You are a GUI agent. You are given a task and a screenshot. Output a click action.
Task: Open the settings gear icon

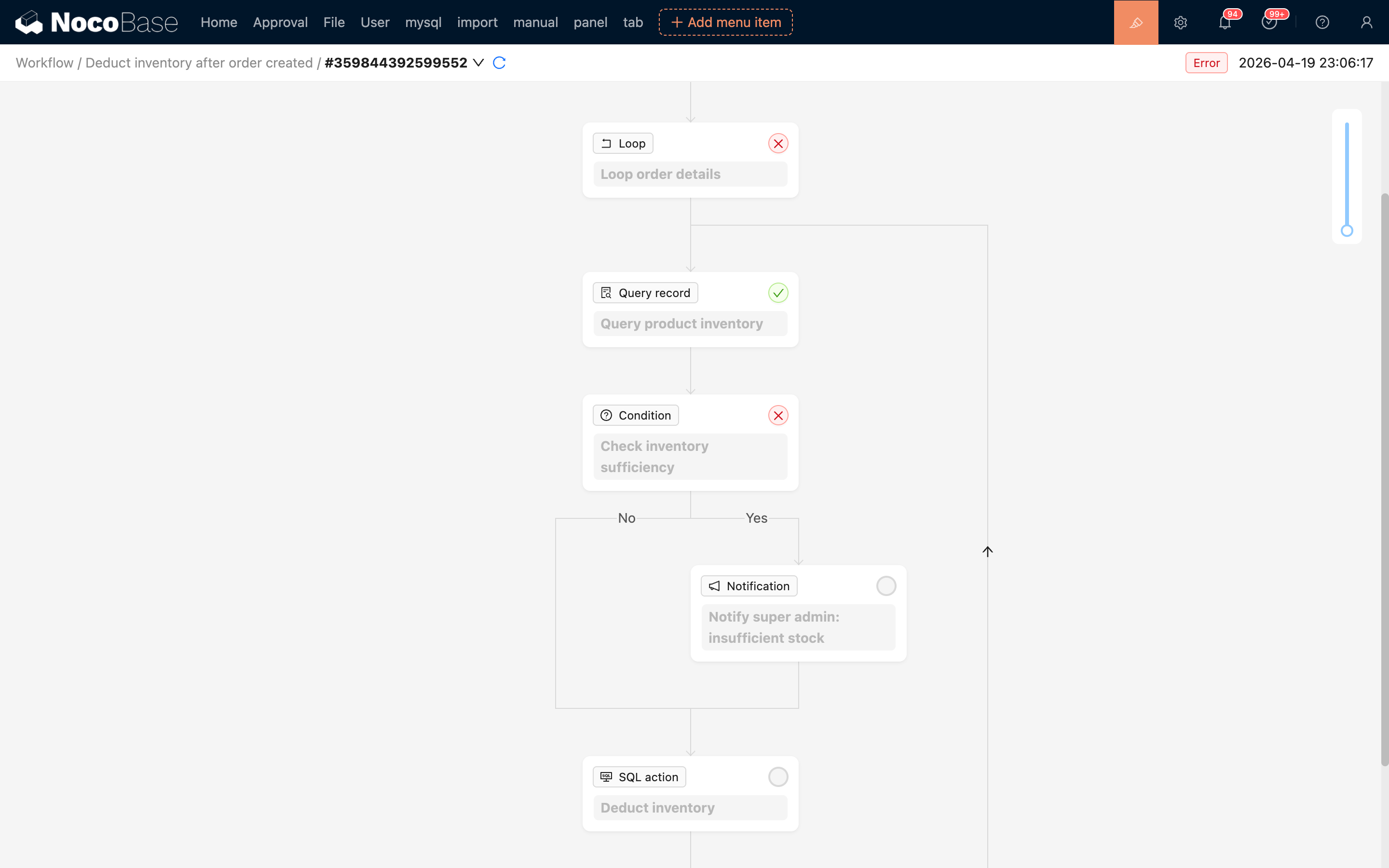tap(1180, 22)
